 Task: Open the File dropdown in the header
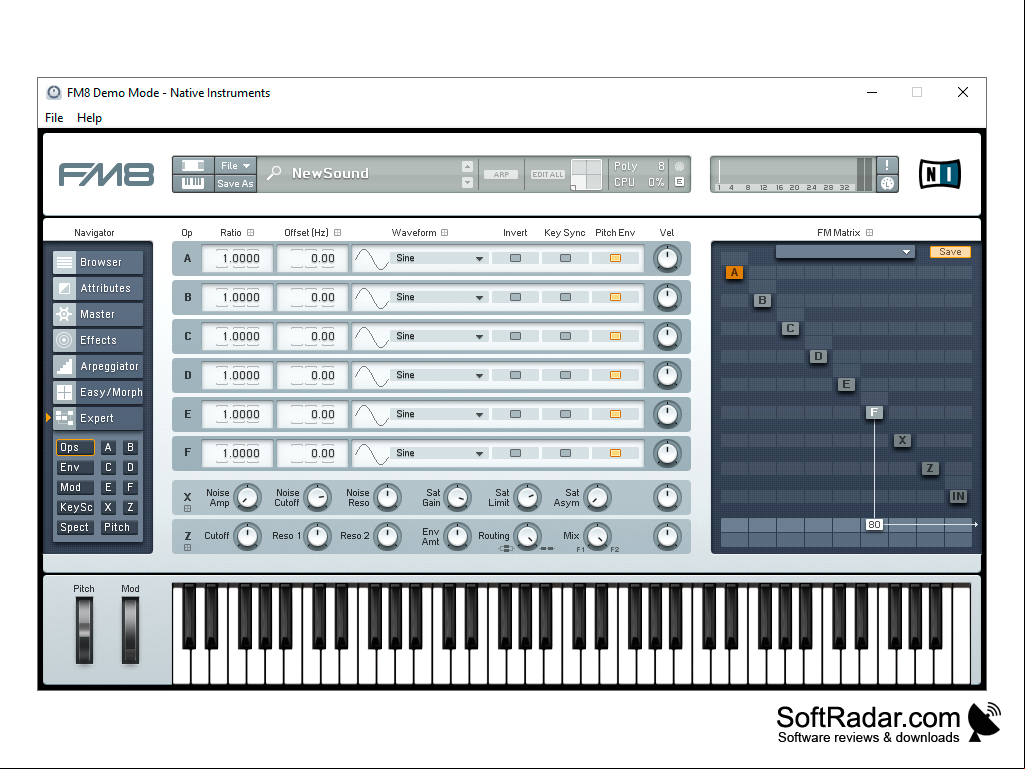coord(235,165)
